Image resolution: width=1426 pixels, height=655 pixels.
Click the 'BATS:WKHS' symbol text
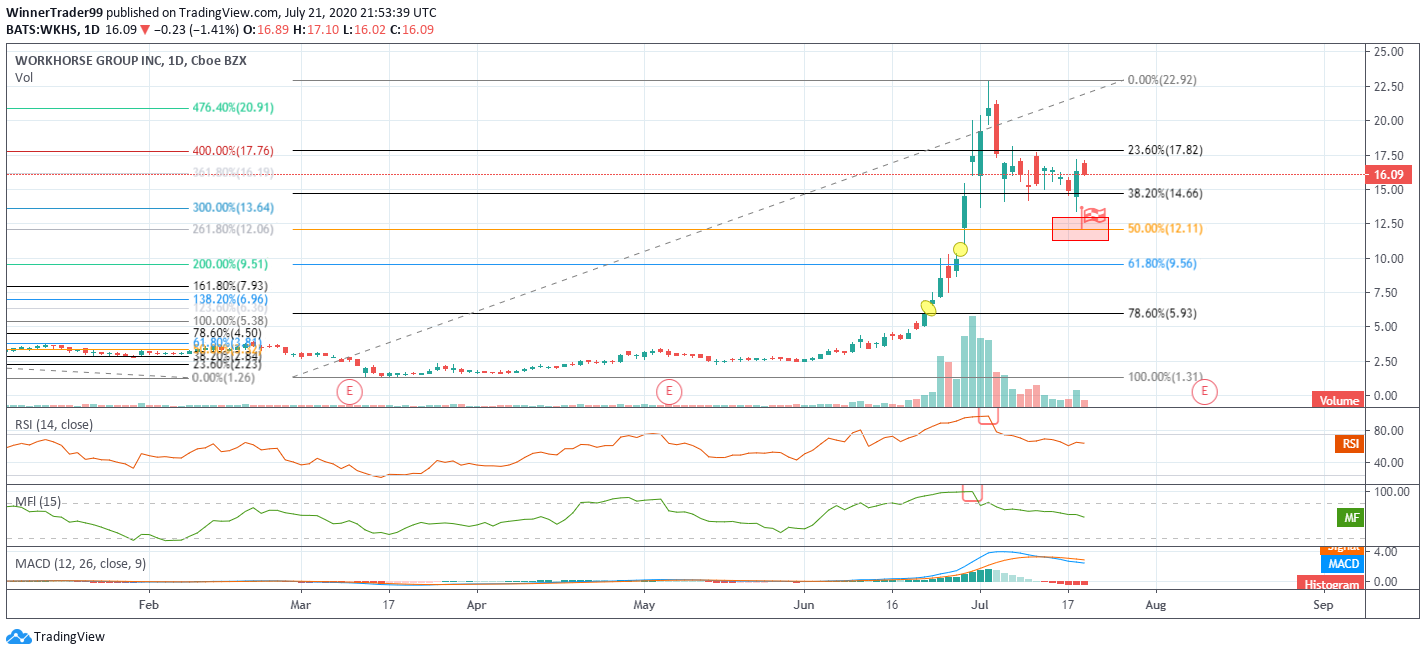pos(40,29)
